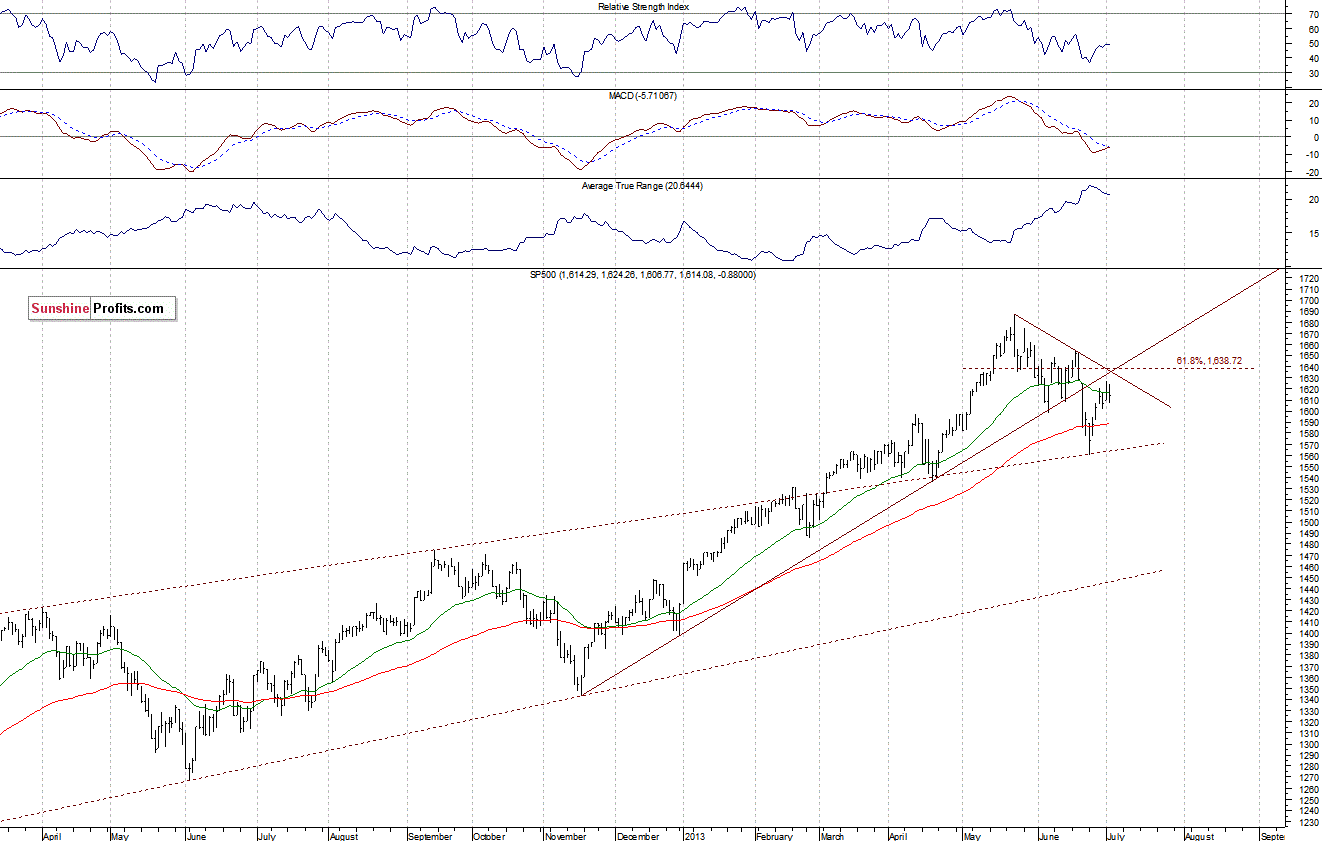Click the 1230 price axis value

pos(1307,822)
